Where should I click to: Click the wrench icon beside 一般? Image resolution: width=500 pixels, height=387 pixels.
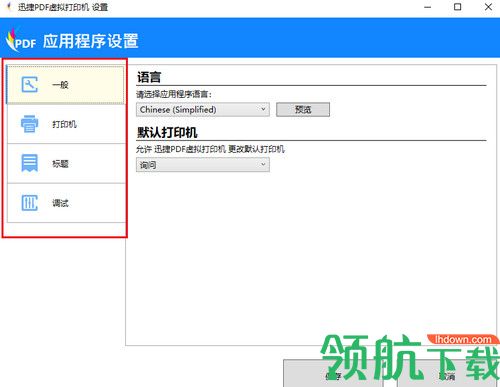click(x=30, y=84)
